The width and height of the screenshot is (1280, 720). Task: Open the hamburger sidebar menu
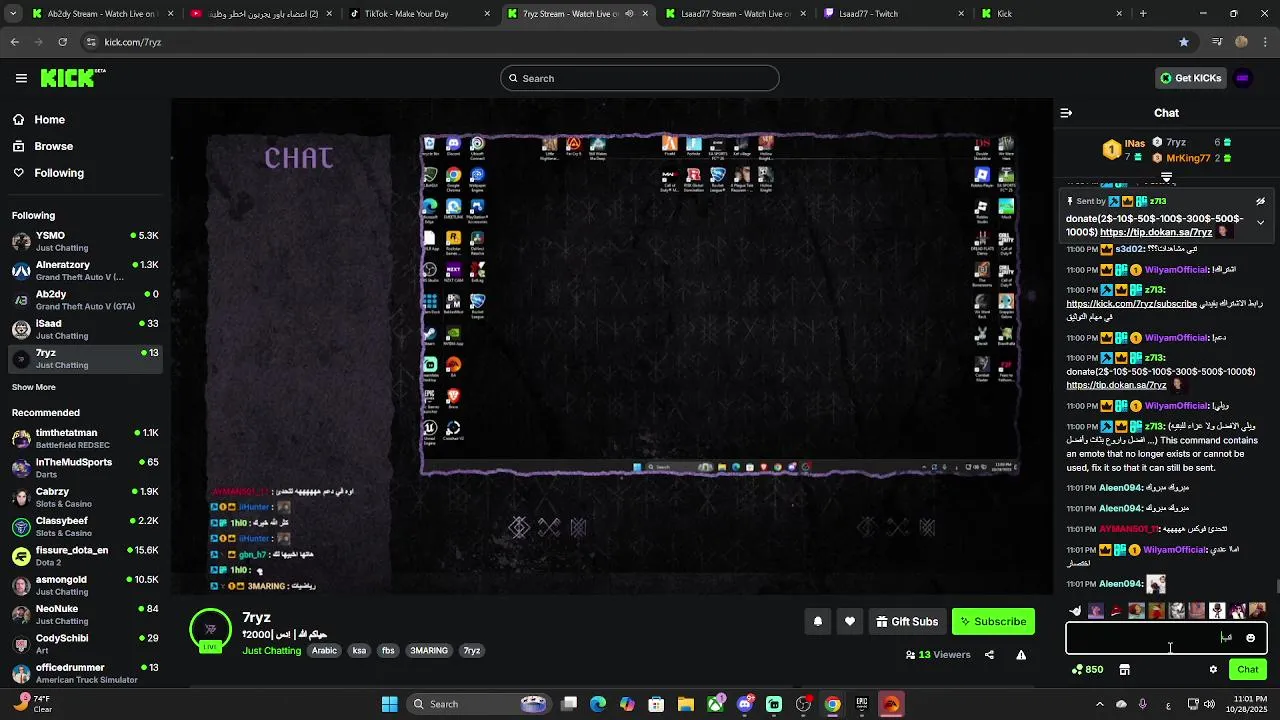click(21, 78)
